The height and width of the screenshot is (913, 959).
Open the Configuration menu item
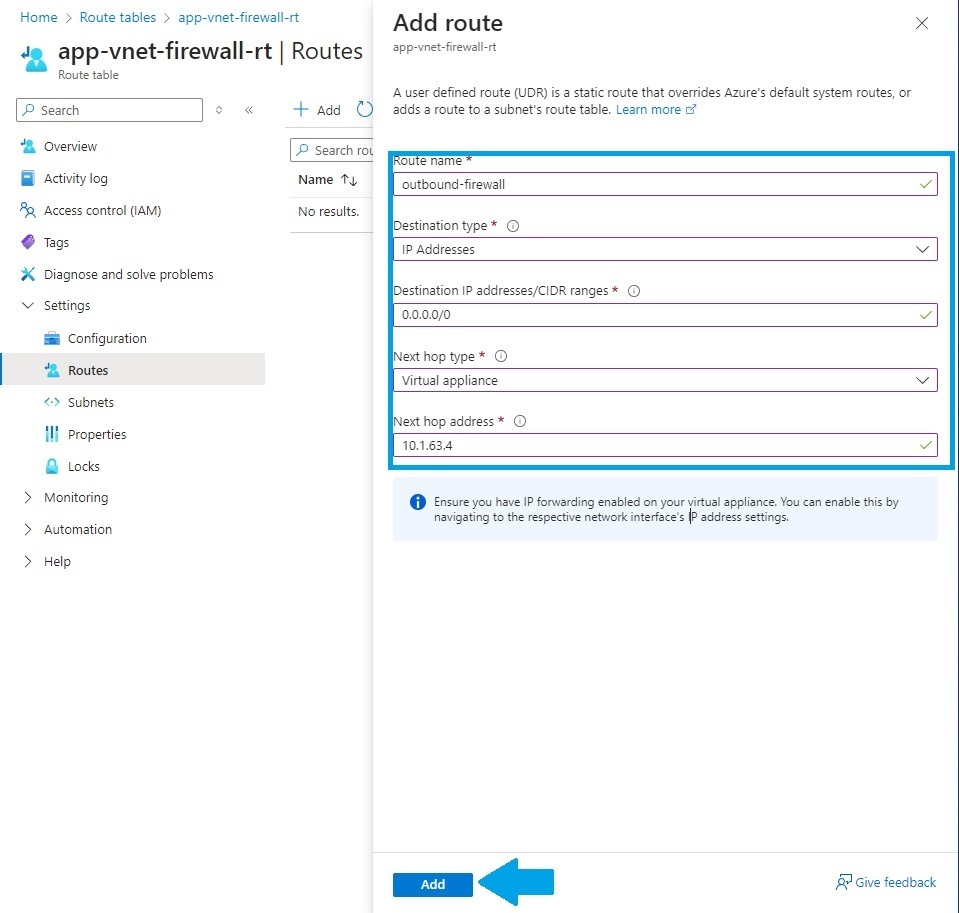tap(107, 338)
